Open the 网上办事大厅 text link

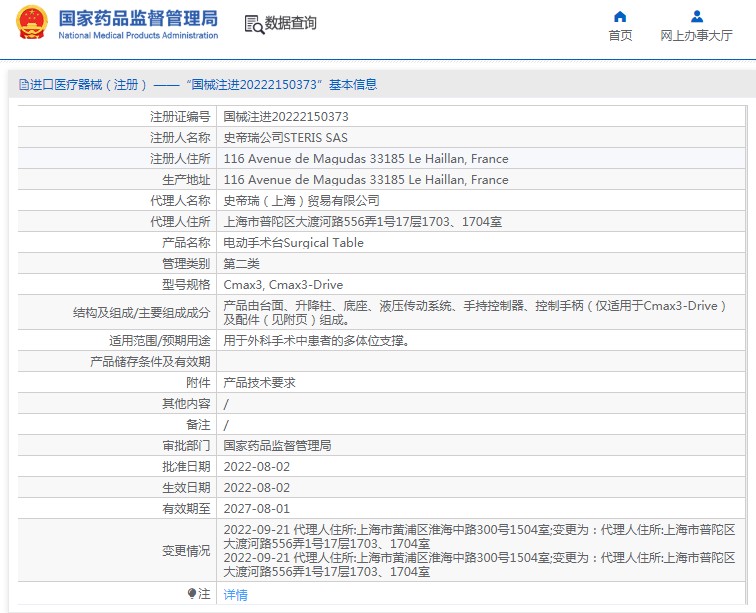point(696,36)
